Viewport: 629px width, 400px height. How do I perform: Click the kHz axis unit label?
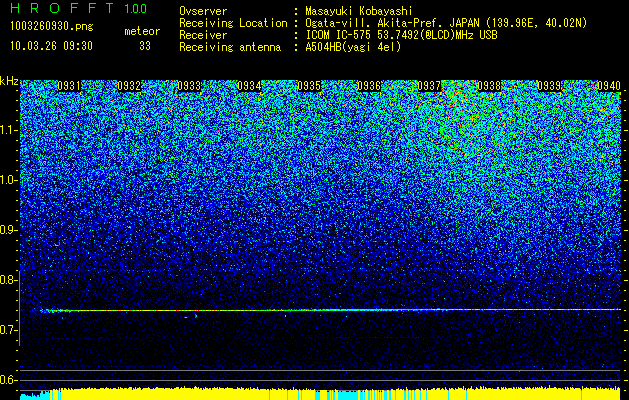[9, 81]
